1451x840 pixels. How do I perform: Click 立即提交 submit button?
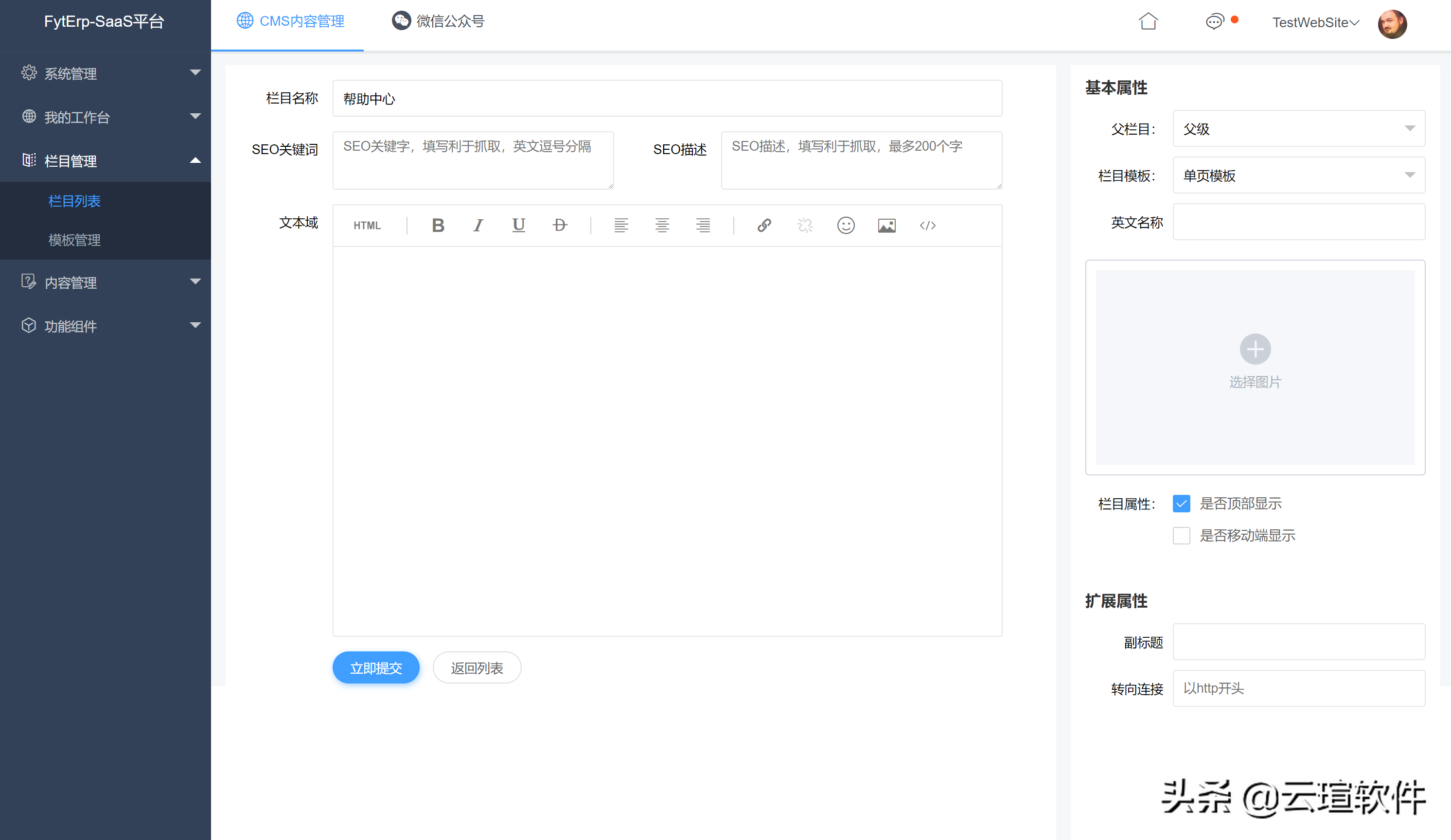click(375, 667)
